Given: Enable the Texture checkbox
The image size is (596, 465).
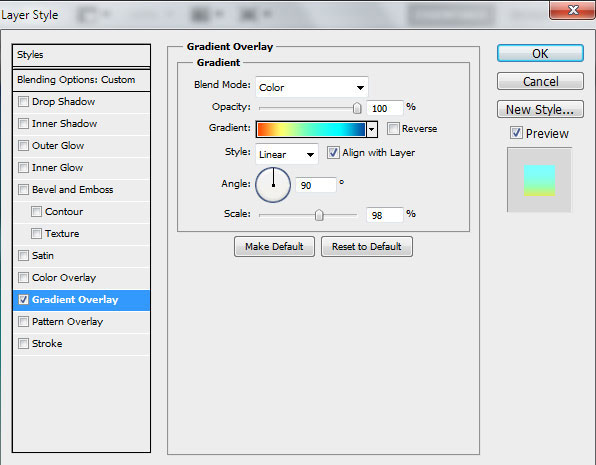Looking at the screenshot, I should [36, 233].
